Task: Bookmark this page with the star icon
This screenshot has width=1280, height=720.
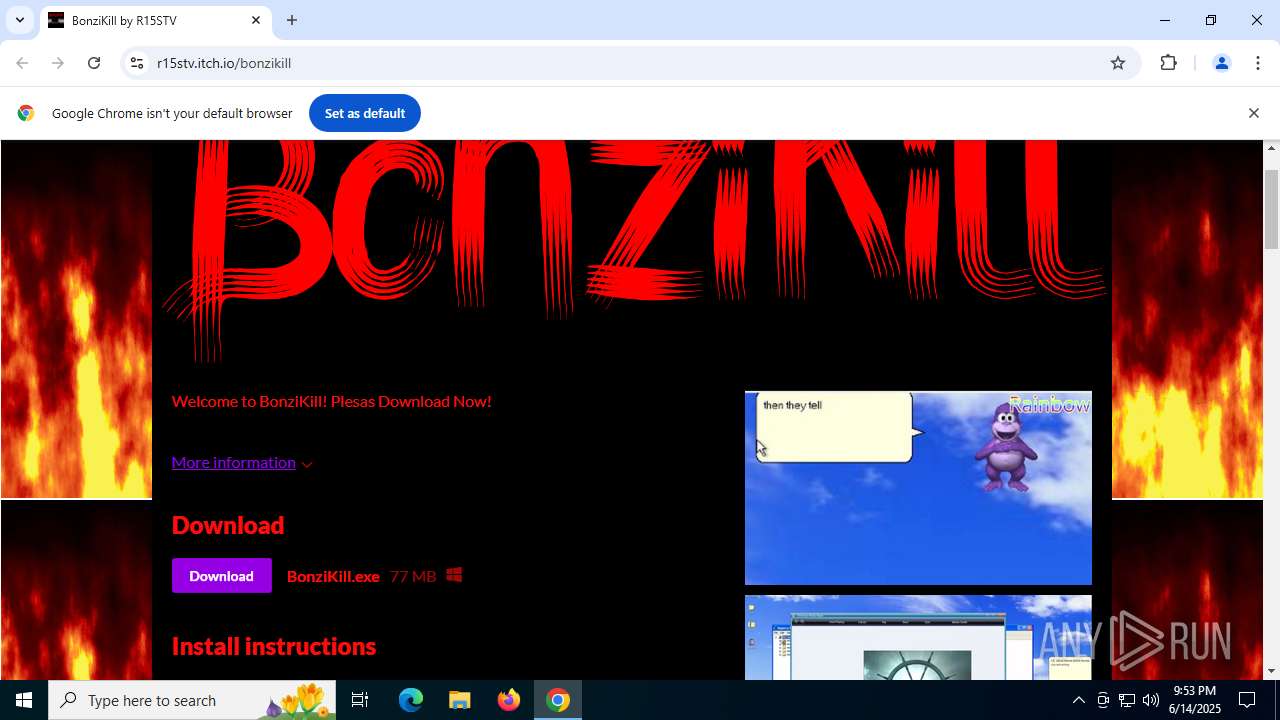Action: coord(1118,63)
